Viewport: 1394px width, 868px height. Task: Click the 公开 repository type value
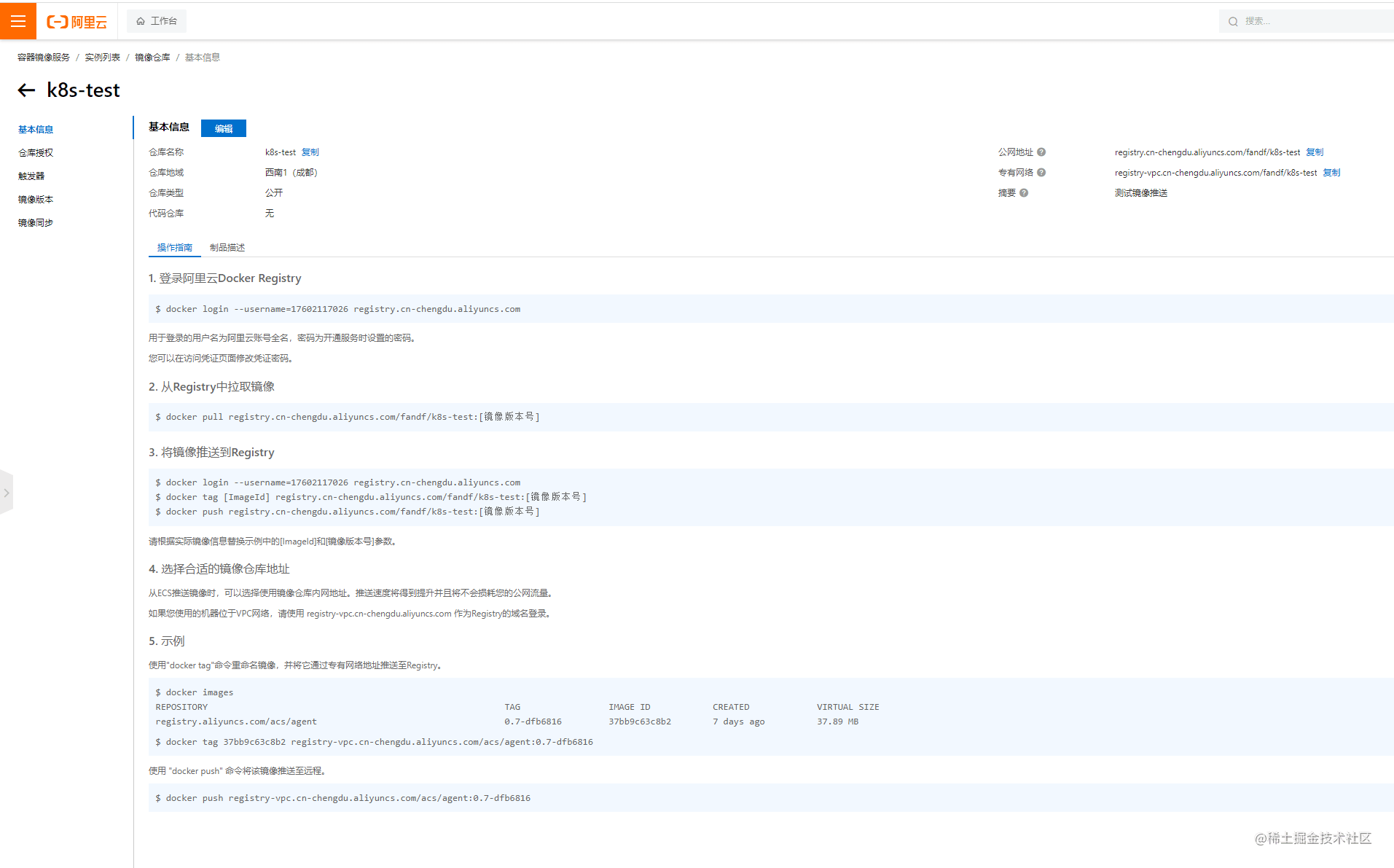tap(274, 193)
